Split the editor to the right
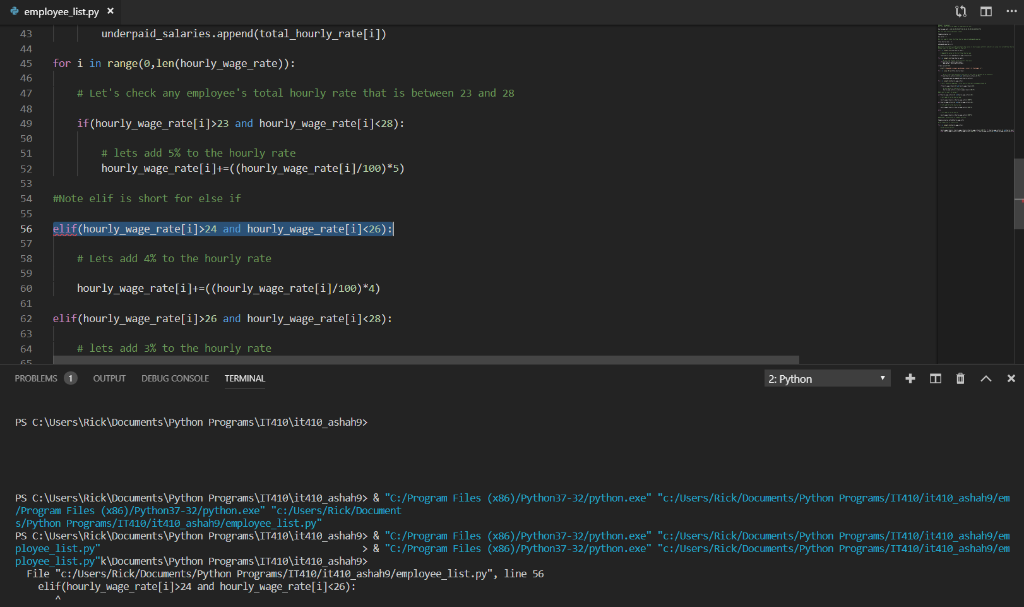Screen dimensions: 1024x607 point(986,11)
